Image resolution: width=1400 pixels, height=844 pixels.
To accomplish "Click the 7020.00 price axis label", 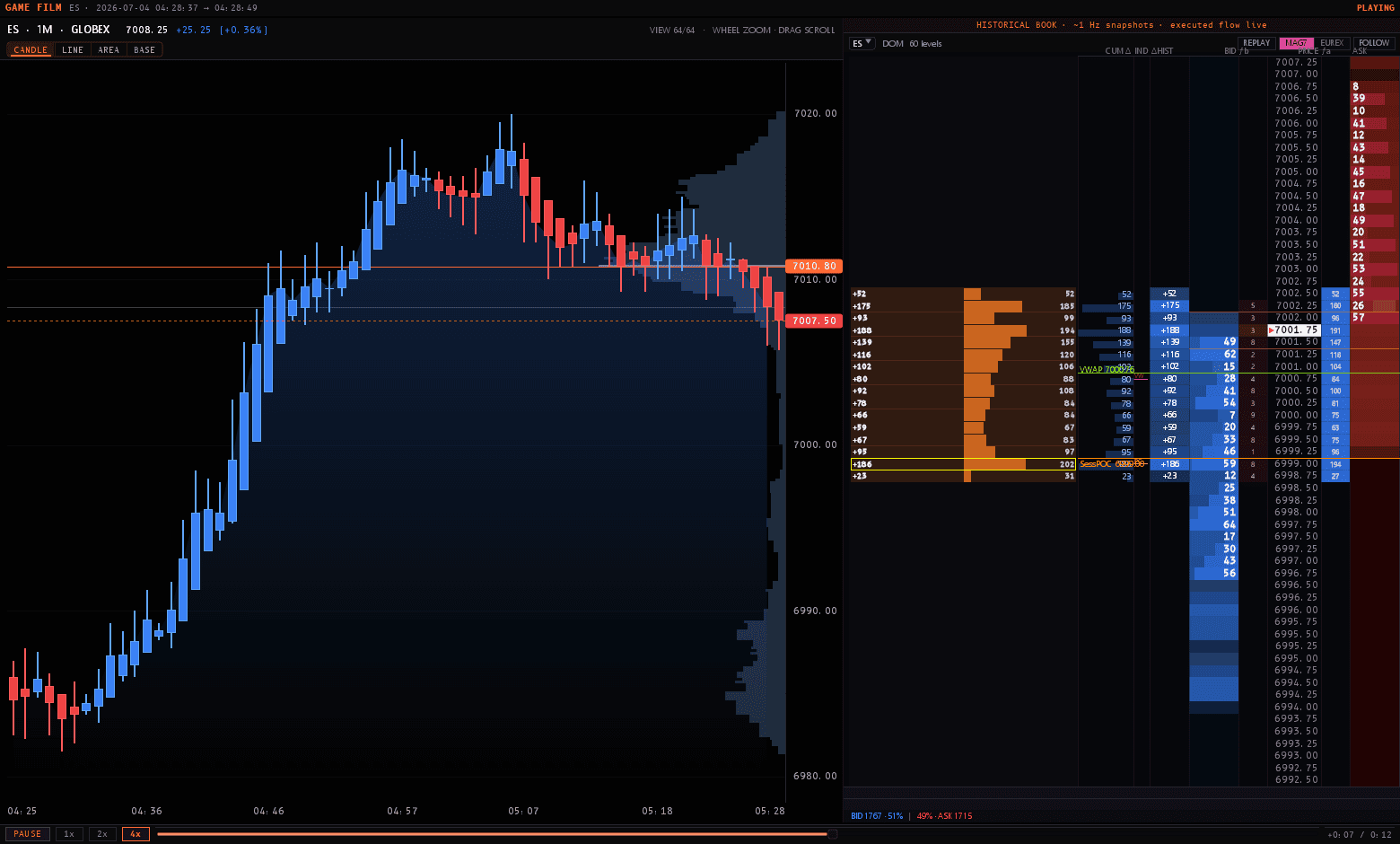I will tap(815, 113).
